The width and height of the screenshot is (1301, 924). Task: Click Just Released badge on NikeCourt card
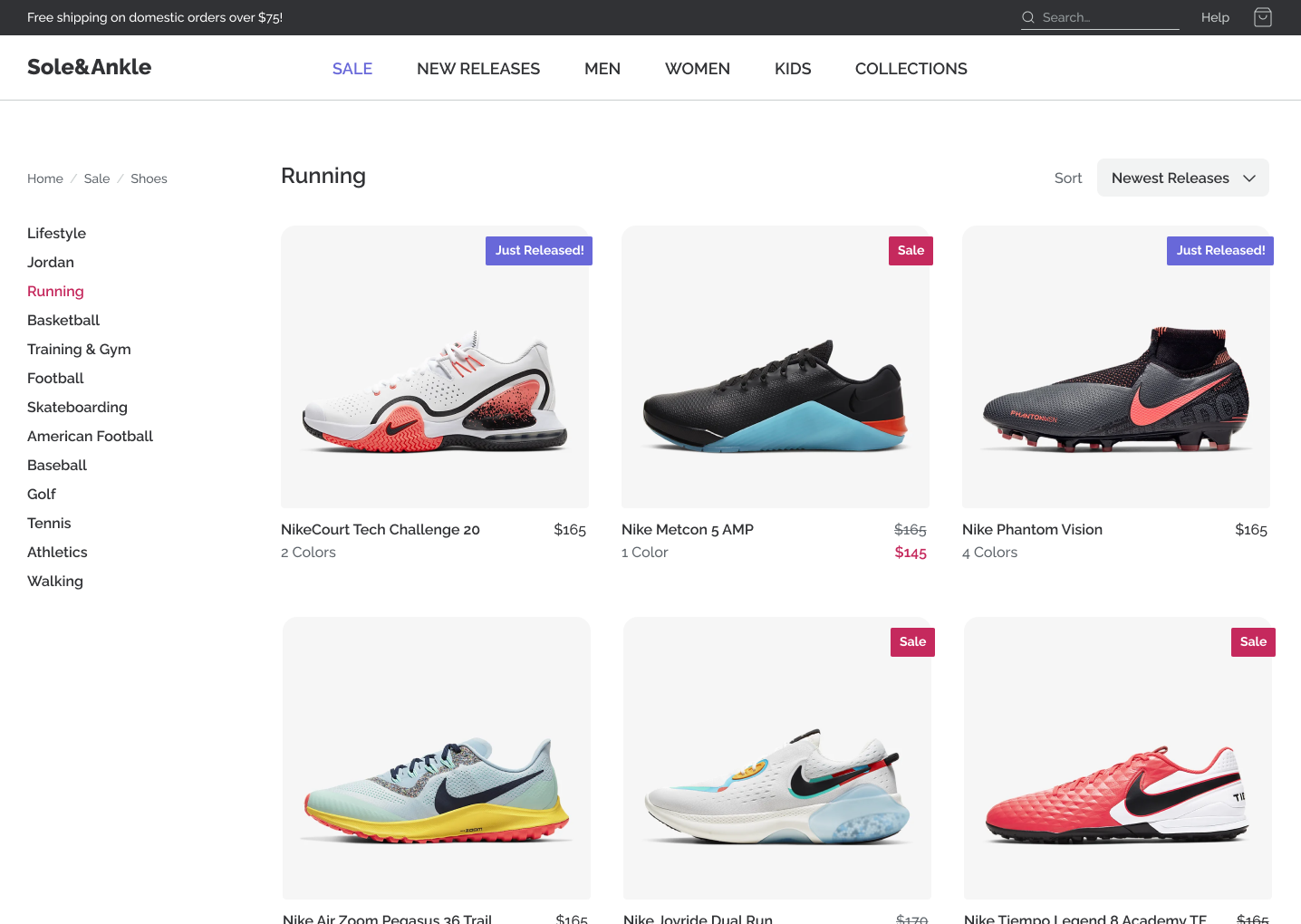(539, 251)
